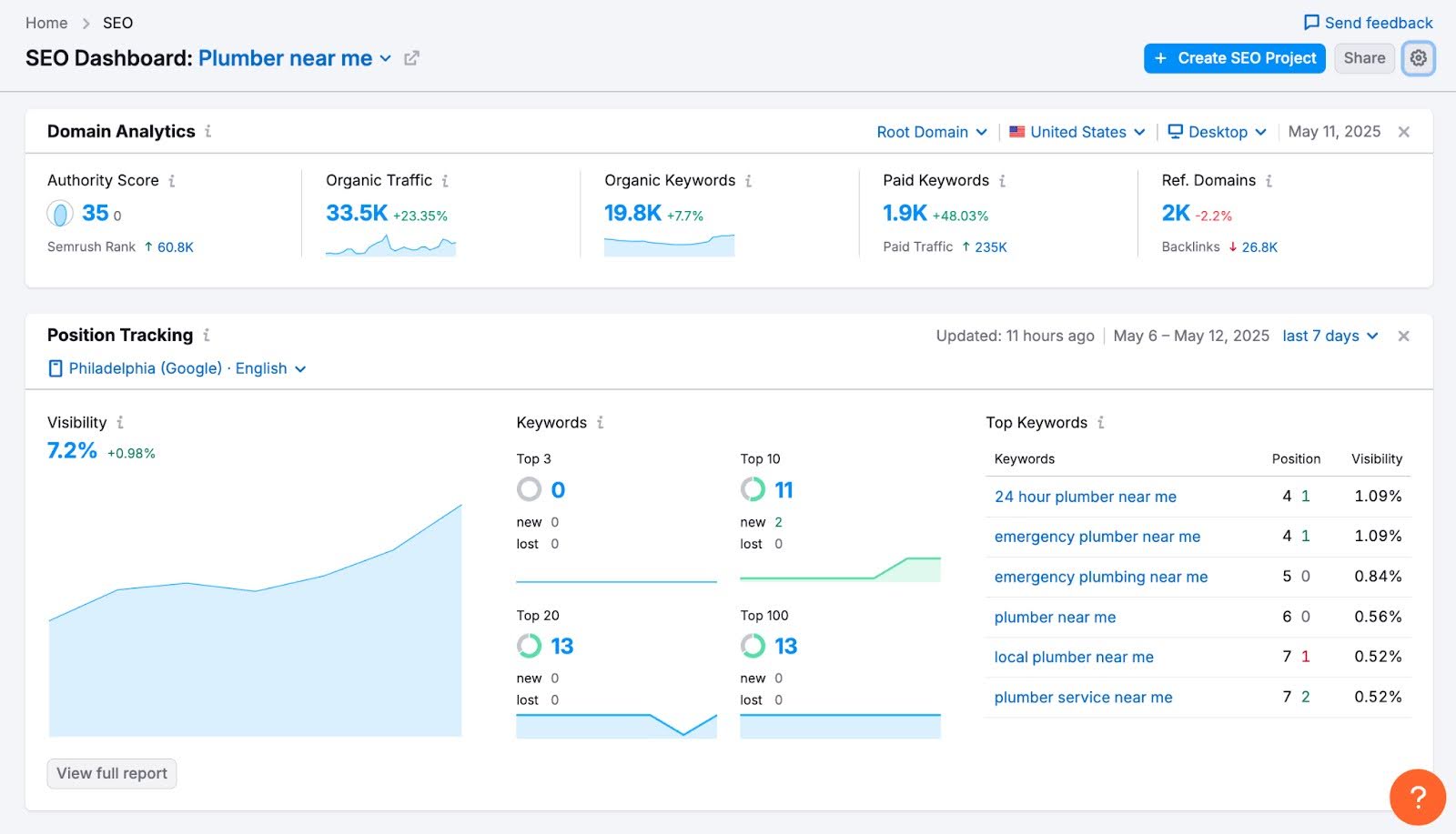Click the Visibility info icon
1456x834 pixels.
(x=121, y=422)
